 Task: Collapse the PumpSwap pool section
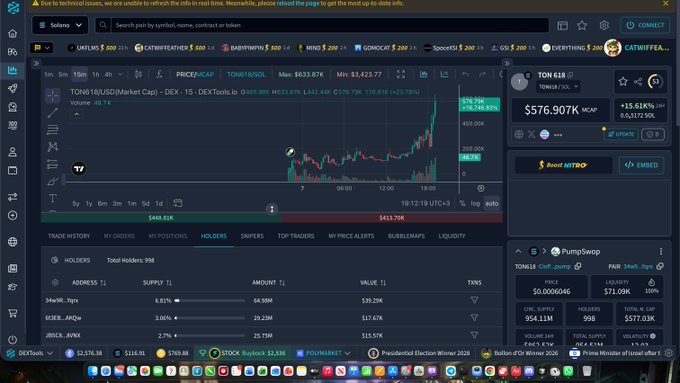pyautogui.click(x=518, y=251)
